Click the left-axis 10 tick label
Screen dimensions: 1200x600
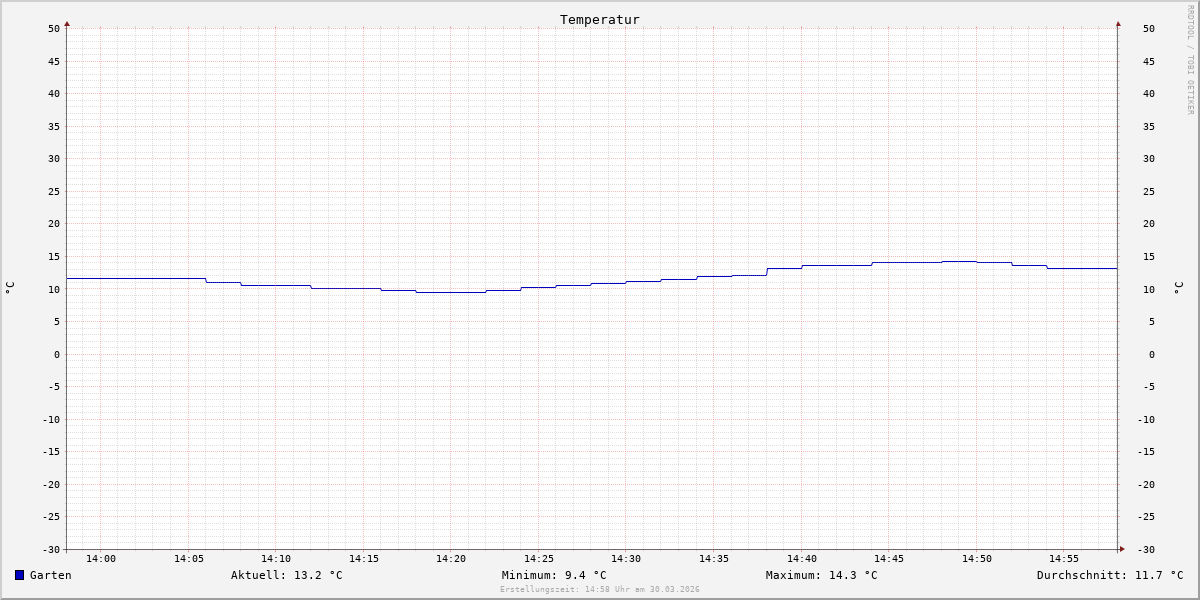pyautogui.click(x=54, y=289)
